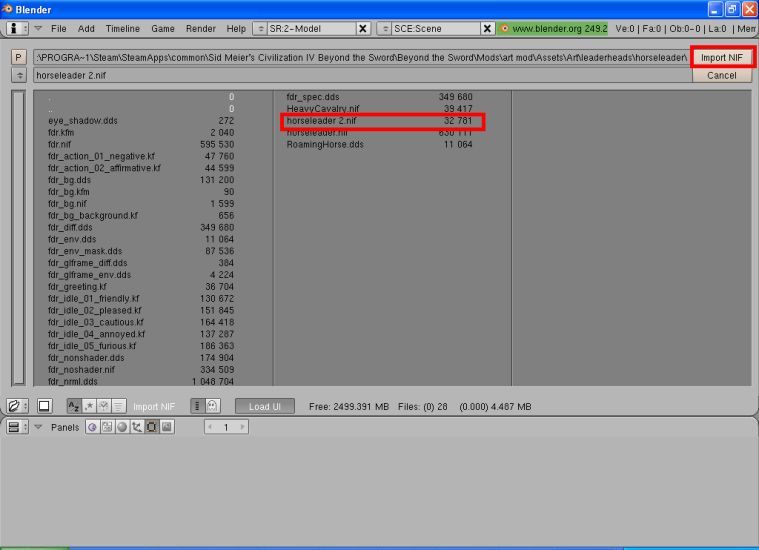Screen dimensions: 759x550
Task: Open the SCE:Scene dropdown selector
Action: 385,29
